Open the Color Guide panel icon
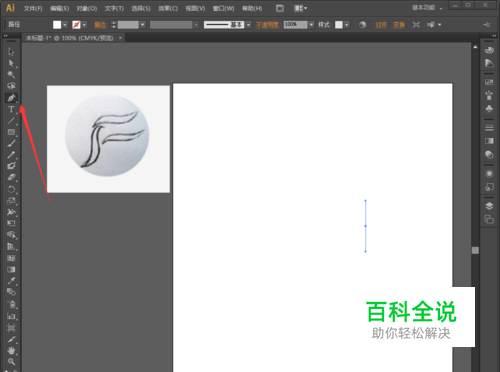 click(x=489, y=63)
